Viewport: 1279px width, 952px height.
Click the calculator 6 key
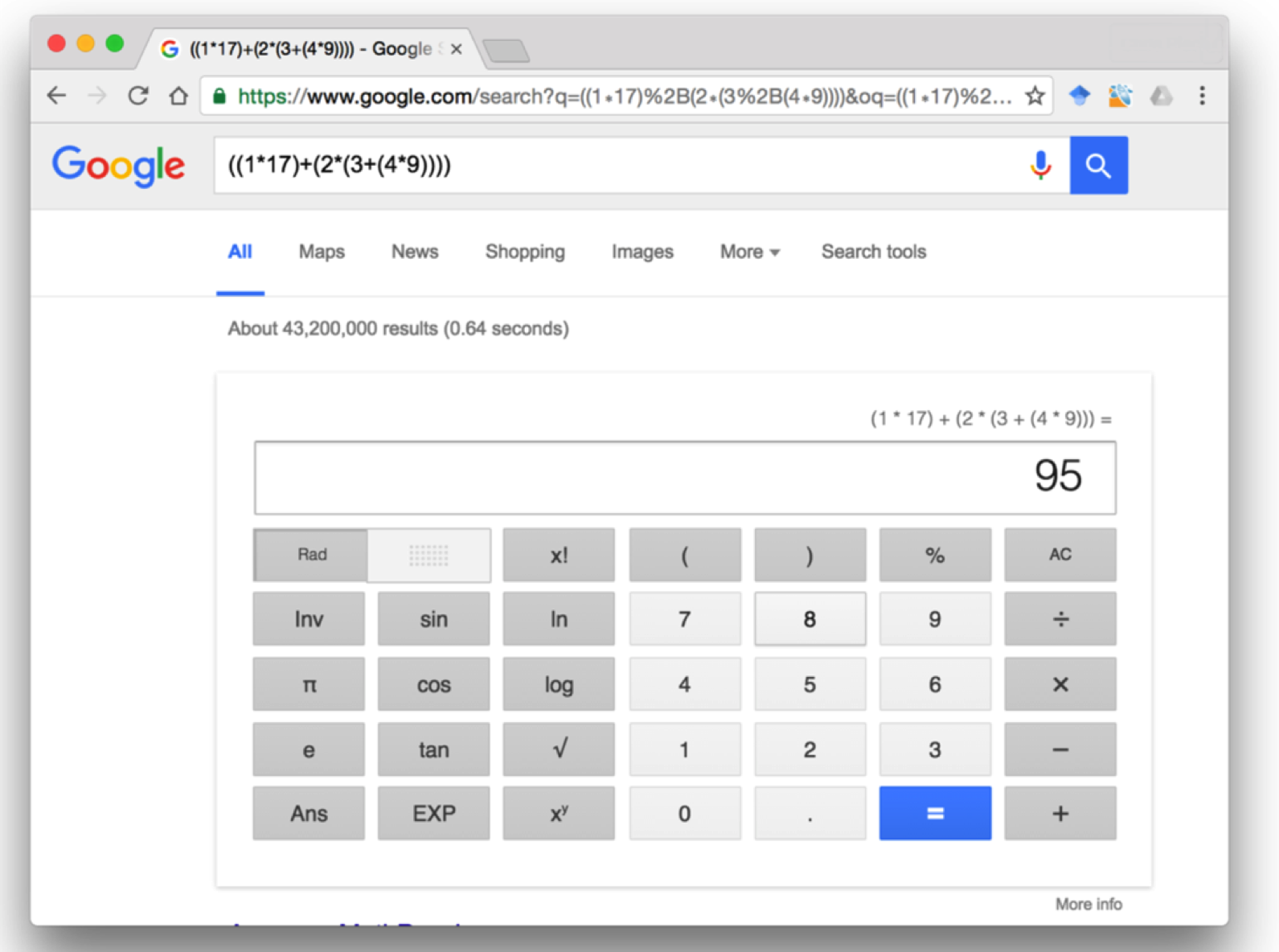tap(935, 684)
